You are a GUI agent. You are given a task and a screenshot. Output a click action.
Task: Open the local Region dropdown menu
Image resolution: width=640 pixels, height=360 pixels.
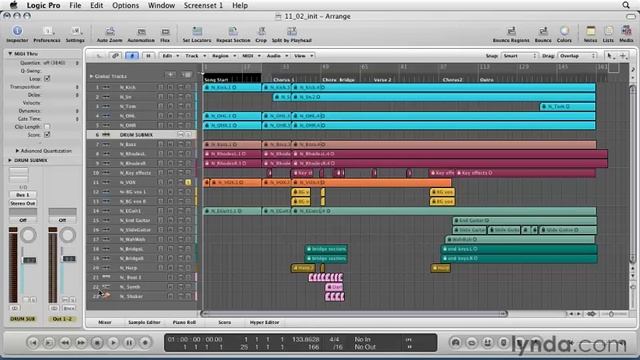(x=224, y=56)
